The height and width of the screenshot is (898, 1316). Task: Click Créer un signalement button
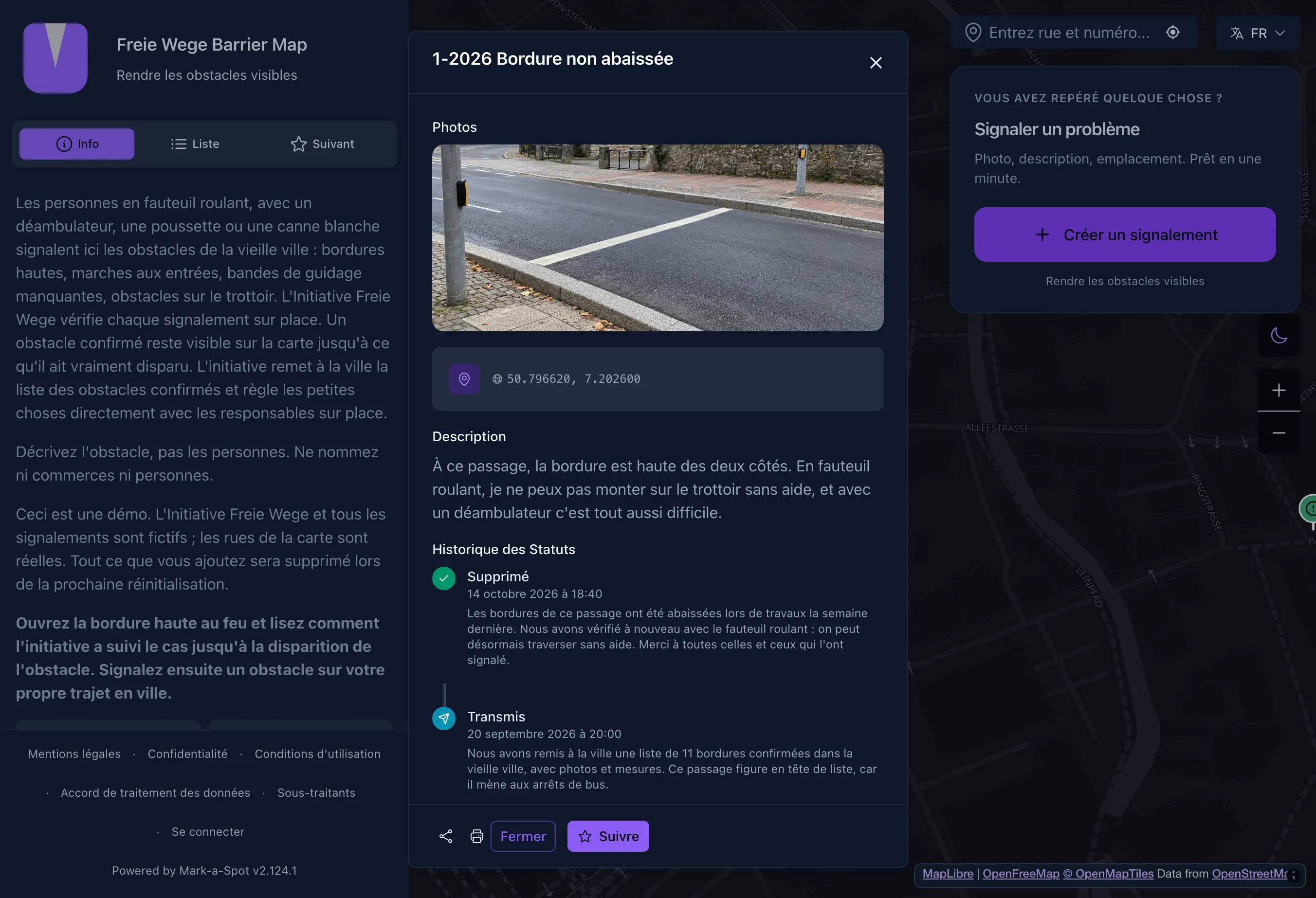click(x=1125, y=234)
